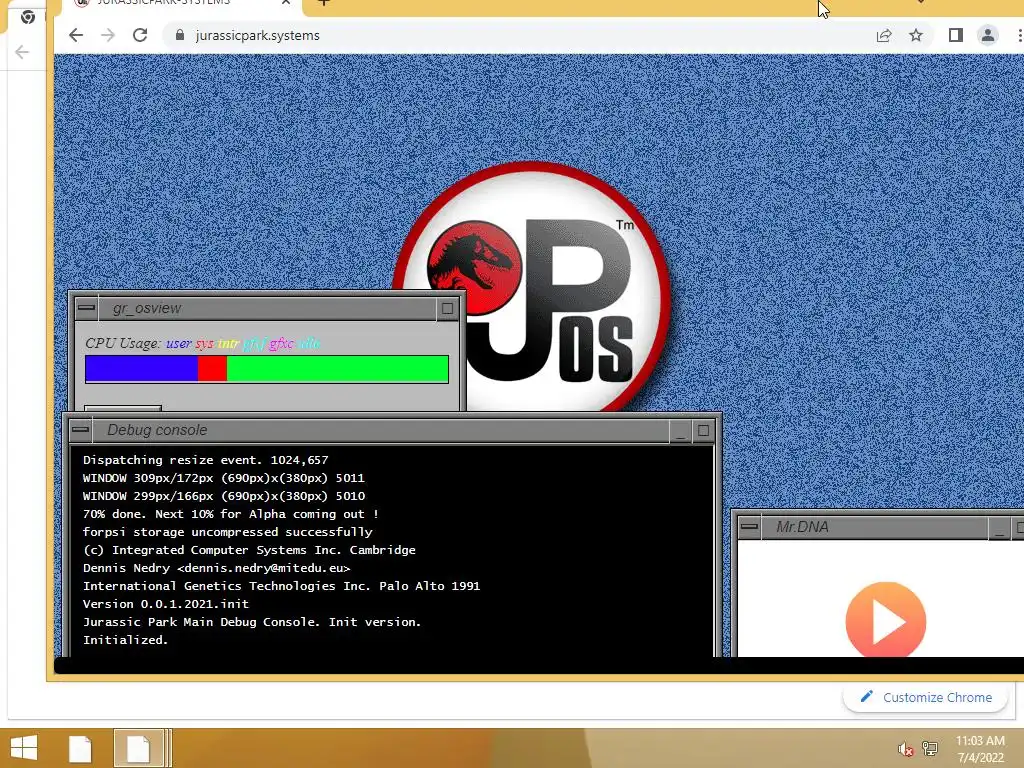Minimize the Mr.DNA window

(999, 527)
